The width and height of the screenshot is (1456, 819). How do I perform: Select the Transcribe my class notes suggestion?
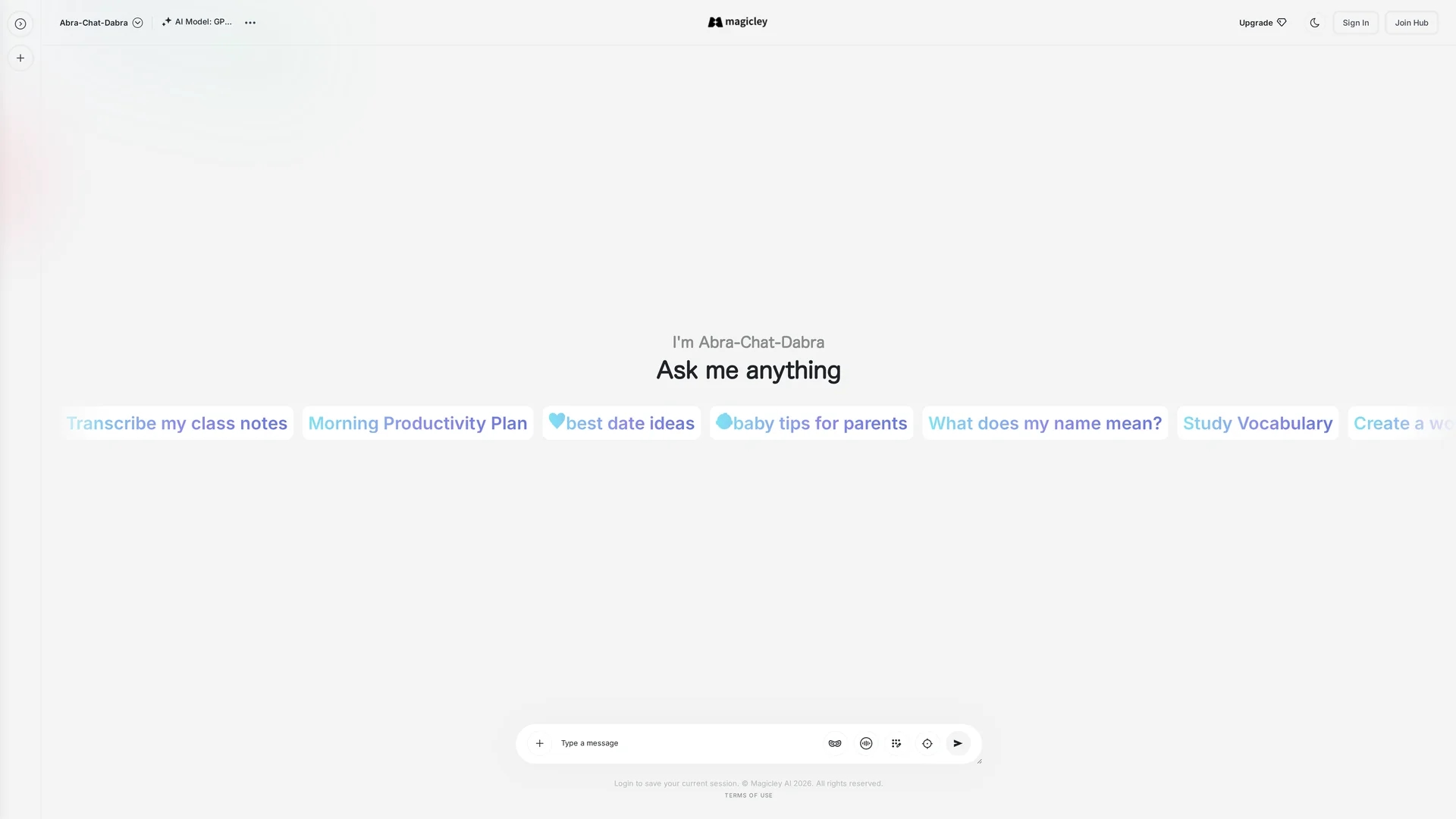pos(177,423)
